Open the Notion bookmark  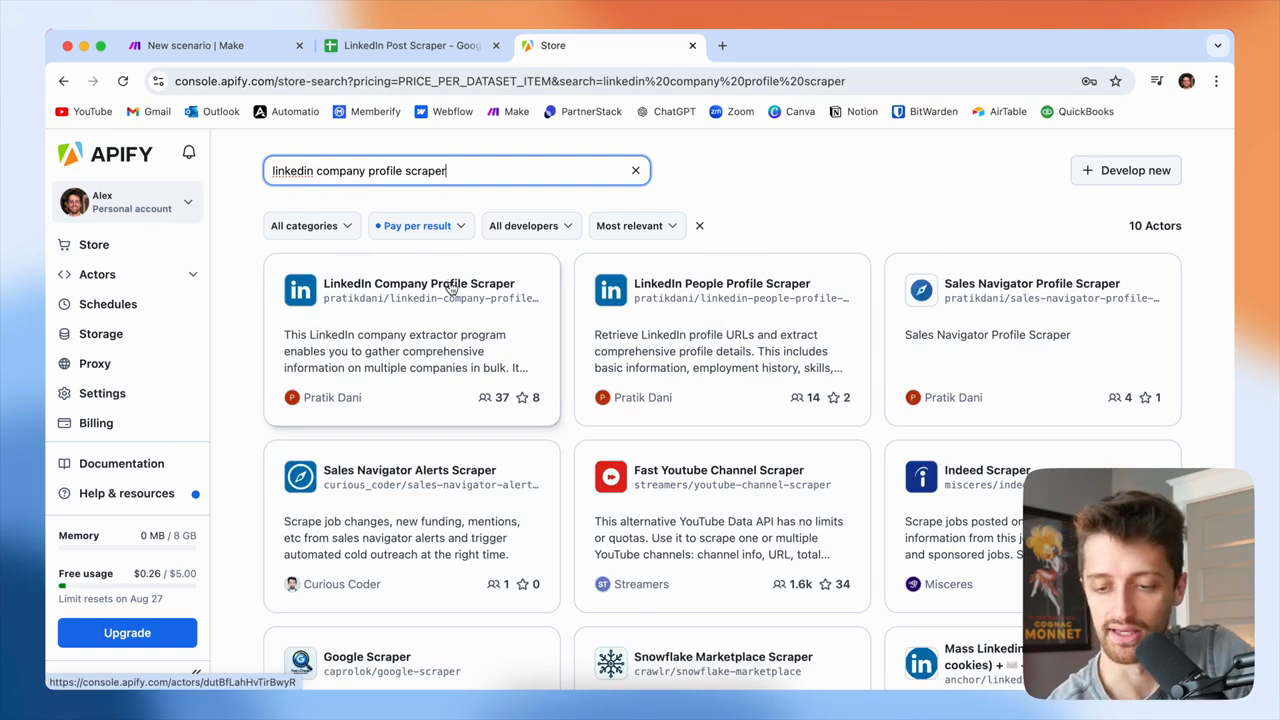tap(853, 112)
